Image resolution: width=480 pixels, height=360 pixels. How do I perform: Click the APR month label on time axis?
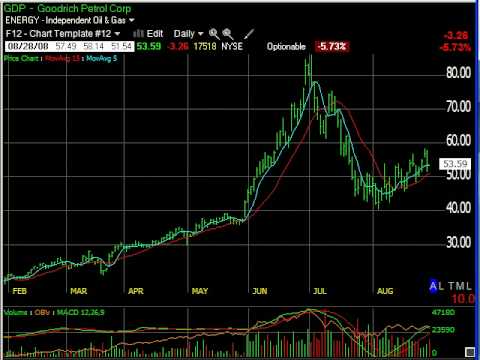click(136, 291)
